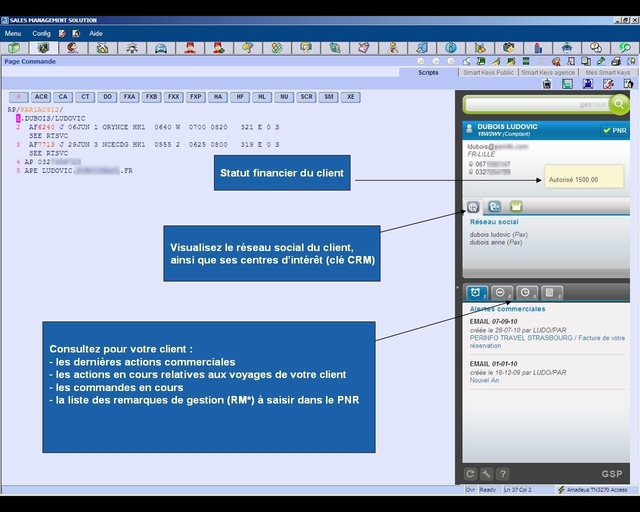Image resolution: width=640 pixels, height=512 pixels.
Task: Open the green crown CRM tab icon
Action: (516, 207)
